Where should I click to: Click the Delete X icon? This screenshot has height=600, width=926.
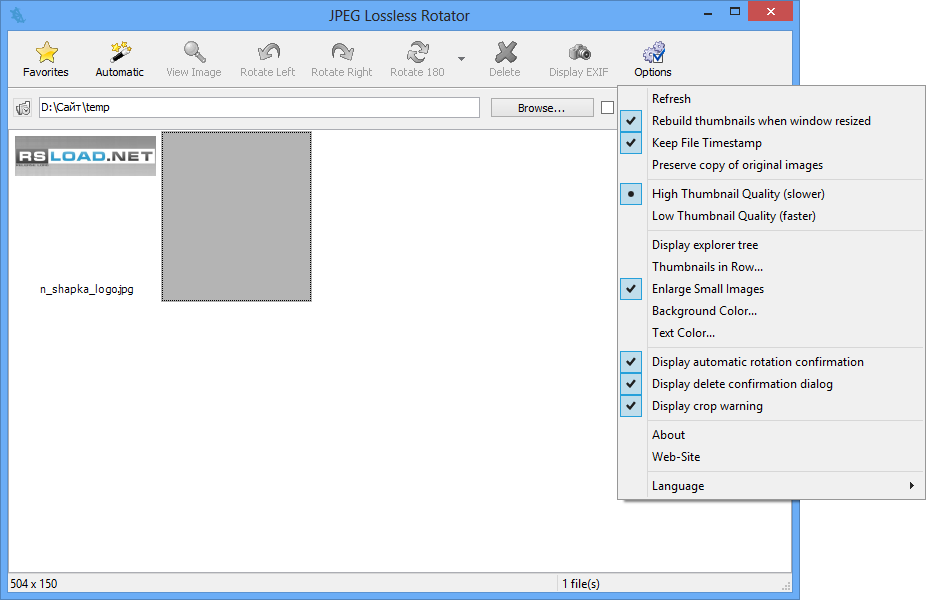[506, 52]
